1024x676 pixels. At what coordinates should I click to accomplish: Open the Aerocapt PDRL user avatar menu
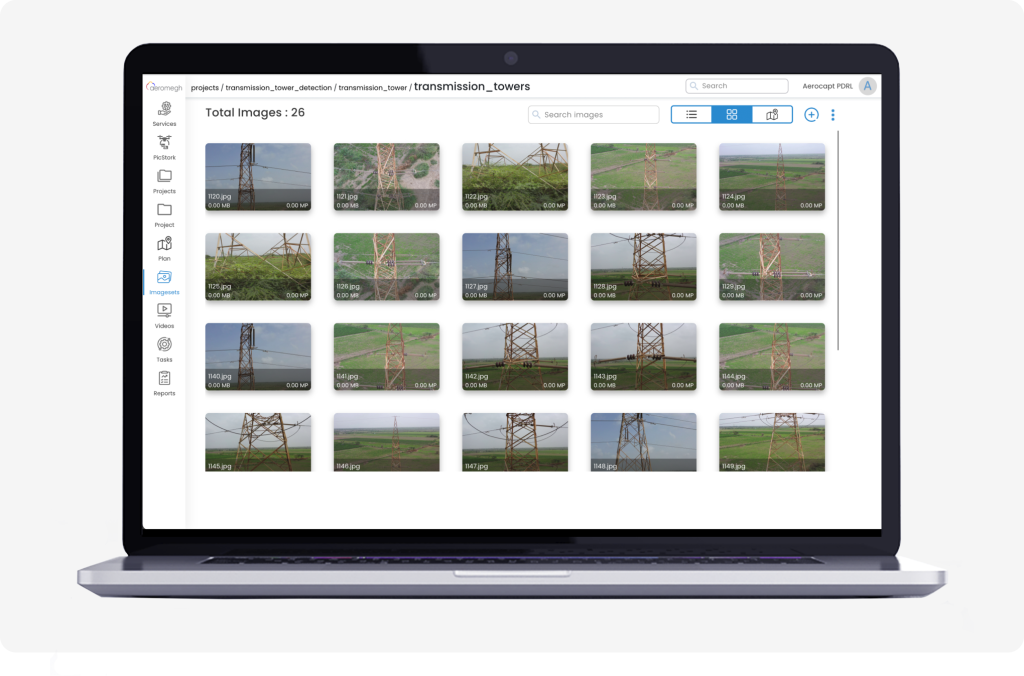867,87
